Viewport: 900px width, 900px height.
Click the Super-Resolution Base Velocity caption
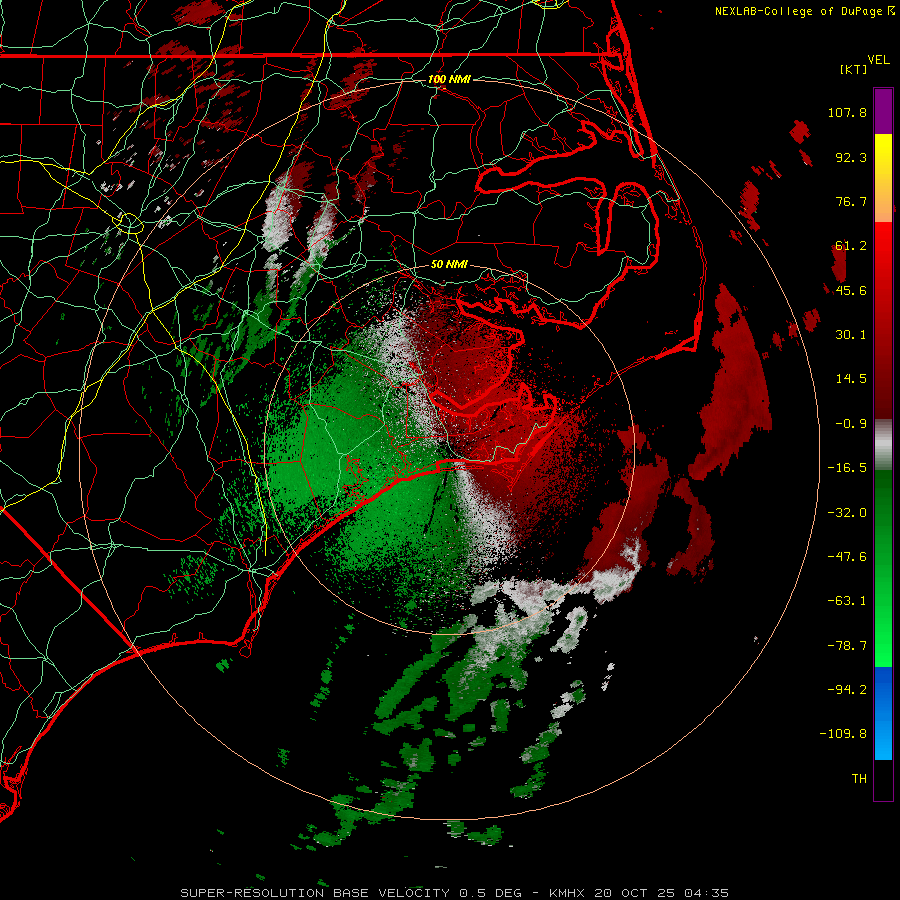pyautogui.click(x=455, y=893)
